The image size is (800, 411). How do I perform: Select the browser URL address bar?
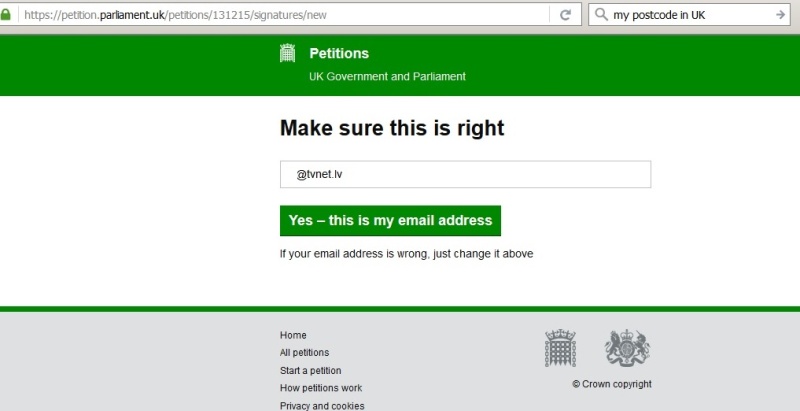coord(286,15)
